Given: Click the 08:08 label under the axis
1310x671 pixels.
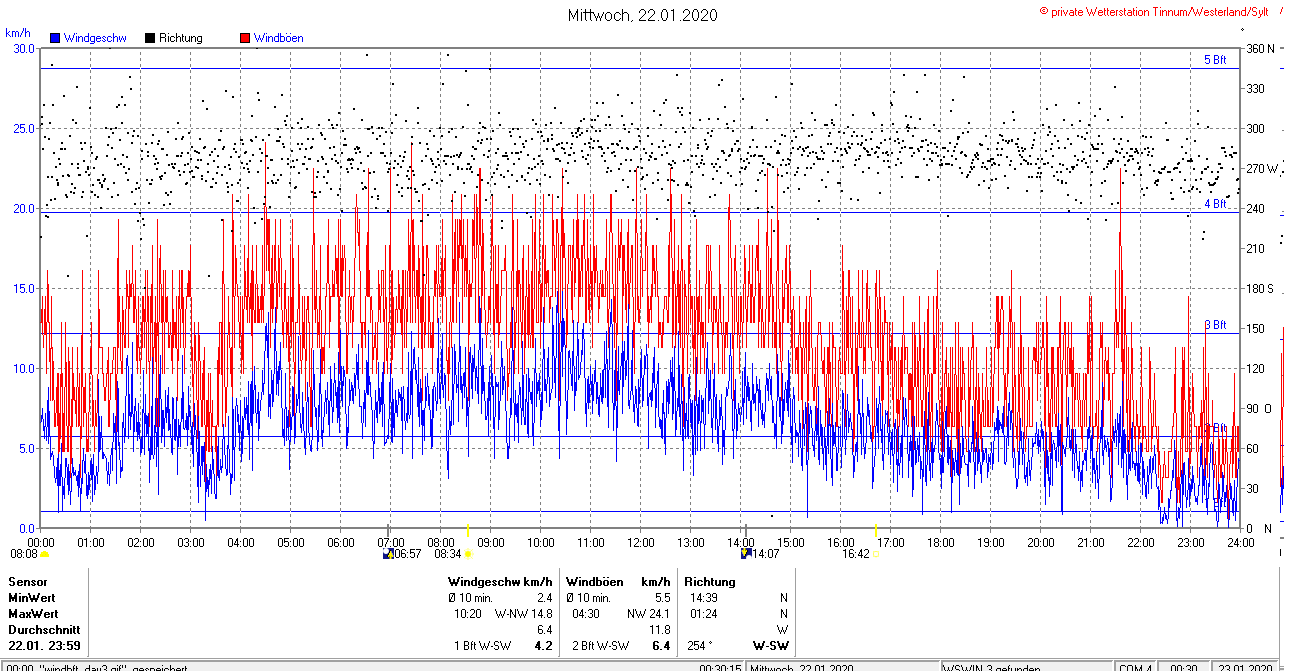Looking at the screenshot, I should pyautogui.click(x=24, y=553).
